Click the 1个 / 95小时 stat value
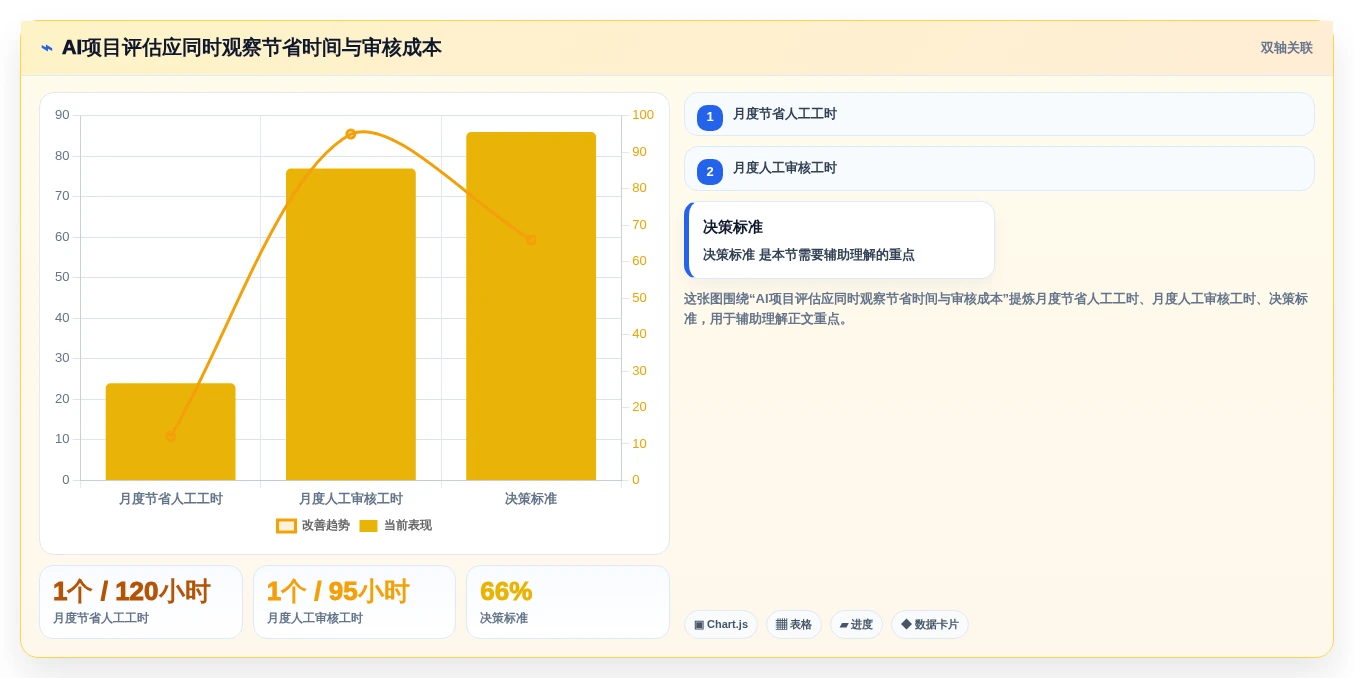 pyautogui.click(x=338, y=591)
